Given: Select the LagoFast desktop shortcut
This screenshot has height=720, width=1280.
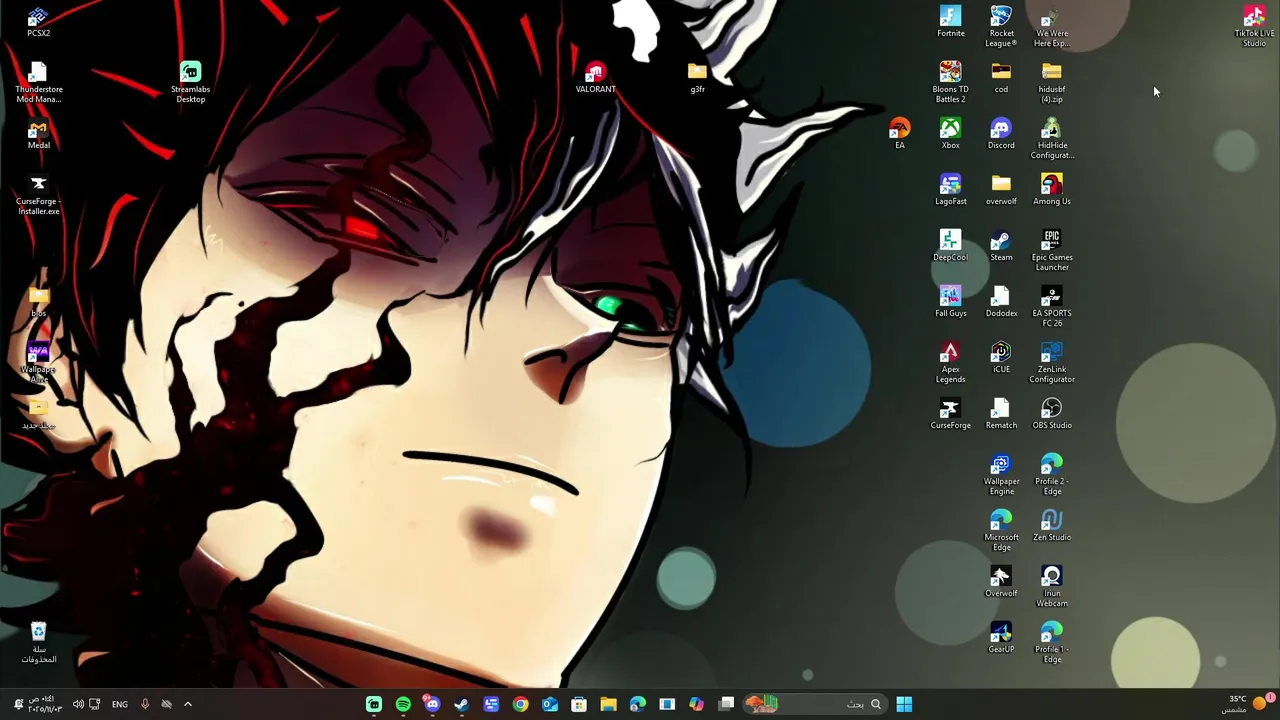Looking at the screenshot, I should (950, 191).
